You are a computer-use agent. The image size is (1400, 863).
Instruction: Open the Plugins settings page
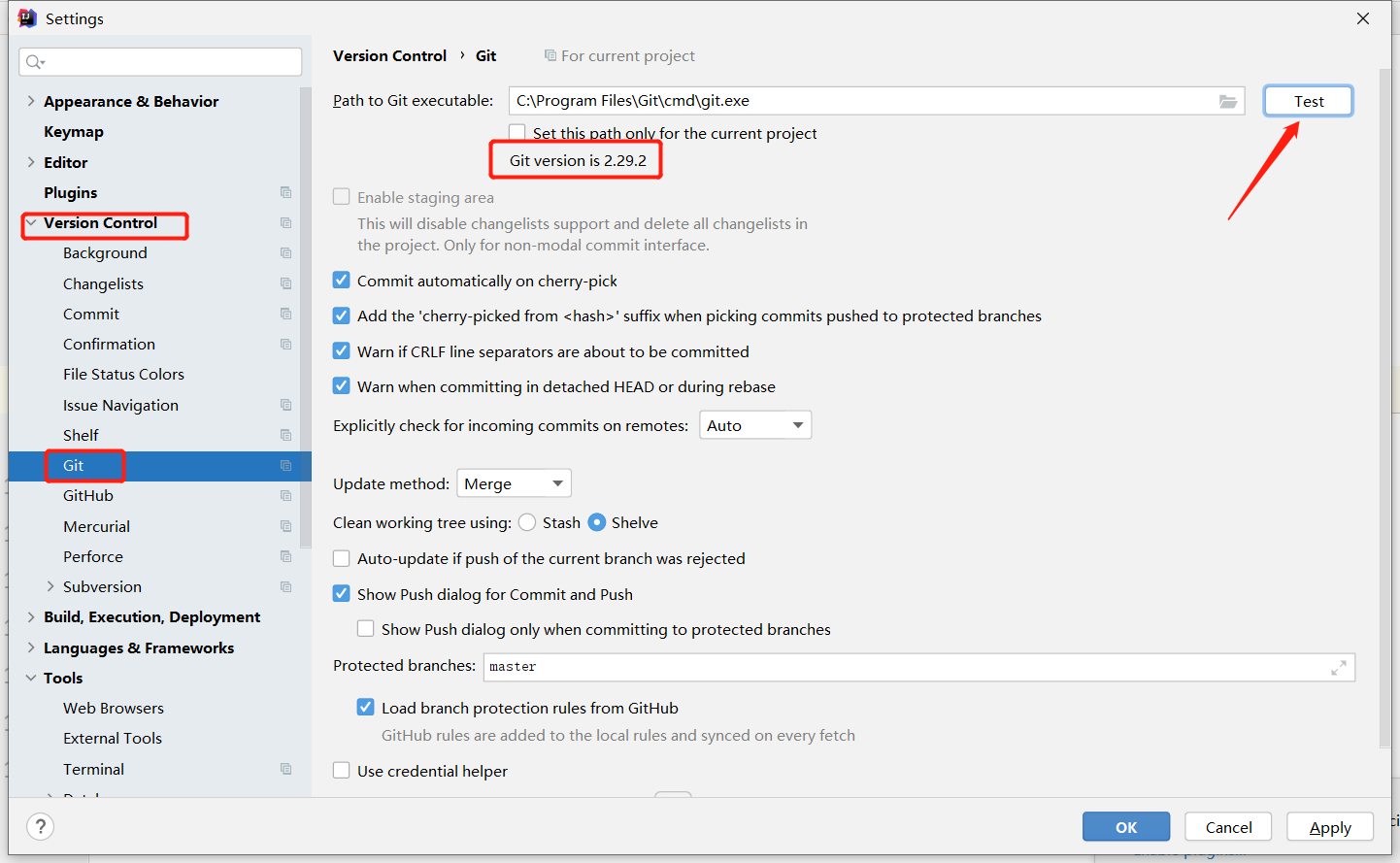[71, 192]
